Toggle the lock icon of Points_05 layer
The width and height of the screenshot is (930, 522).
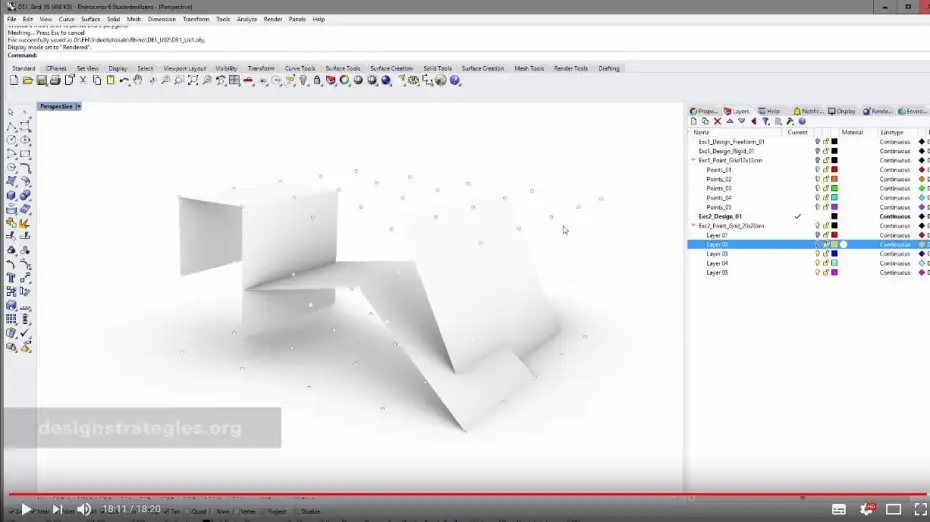826,207
